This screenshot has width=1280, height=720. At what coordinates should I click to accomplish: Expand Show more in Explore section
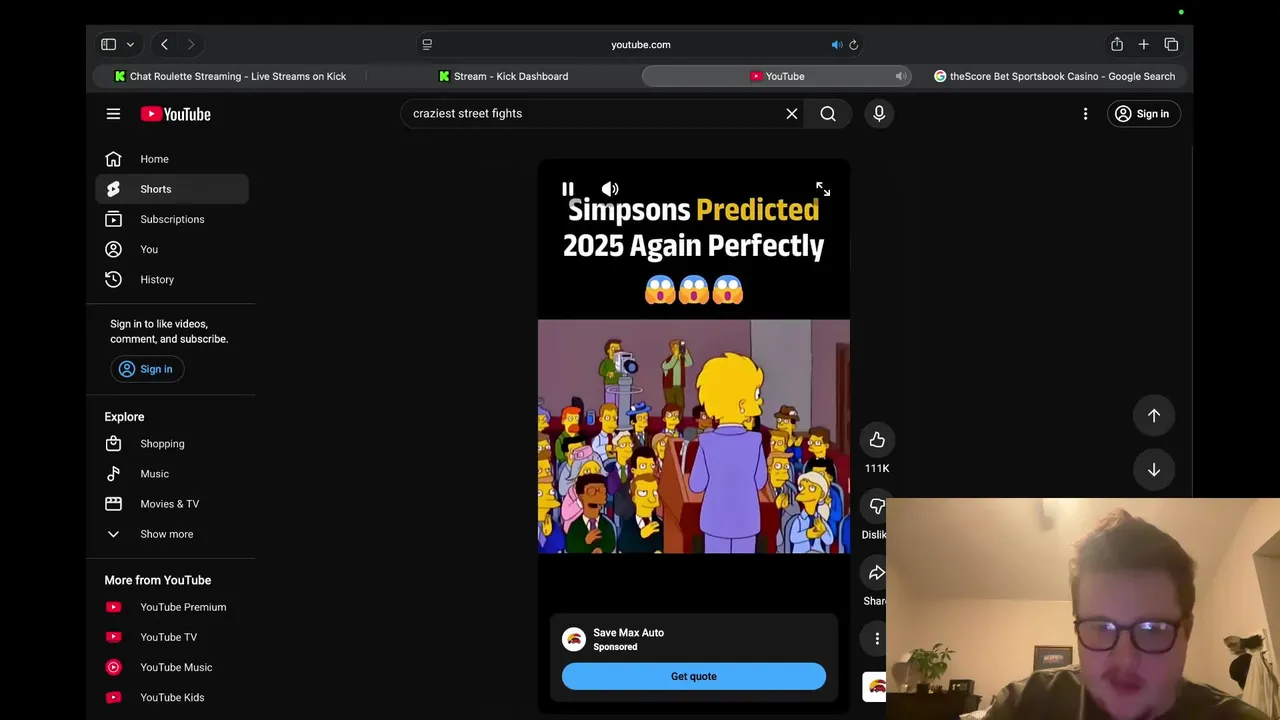(172, 534)
